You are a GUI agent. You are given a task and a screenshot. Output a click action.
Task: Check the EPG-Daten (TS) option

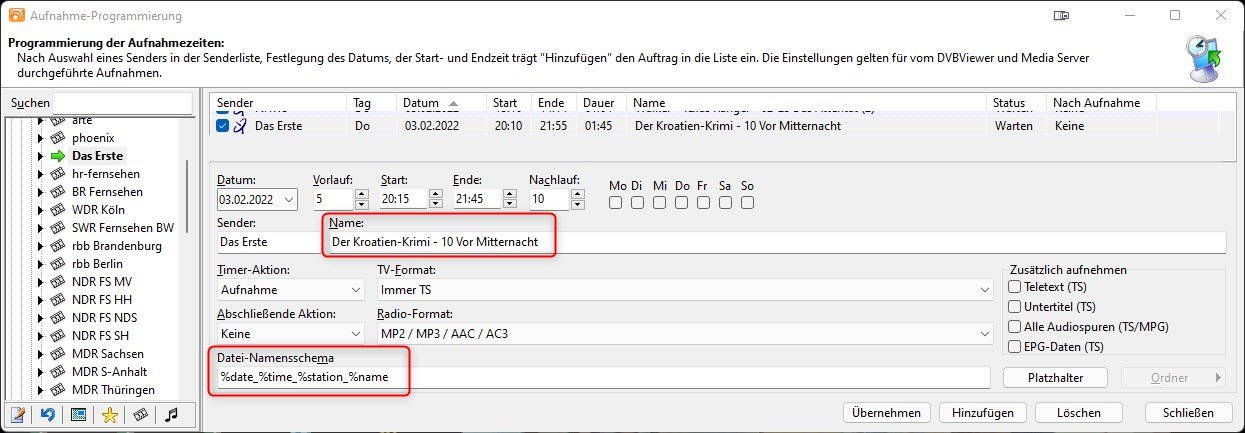pos(1015,347)
